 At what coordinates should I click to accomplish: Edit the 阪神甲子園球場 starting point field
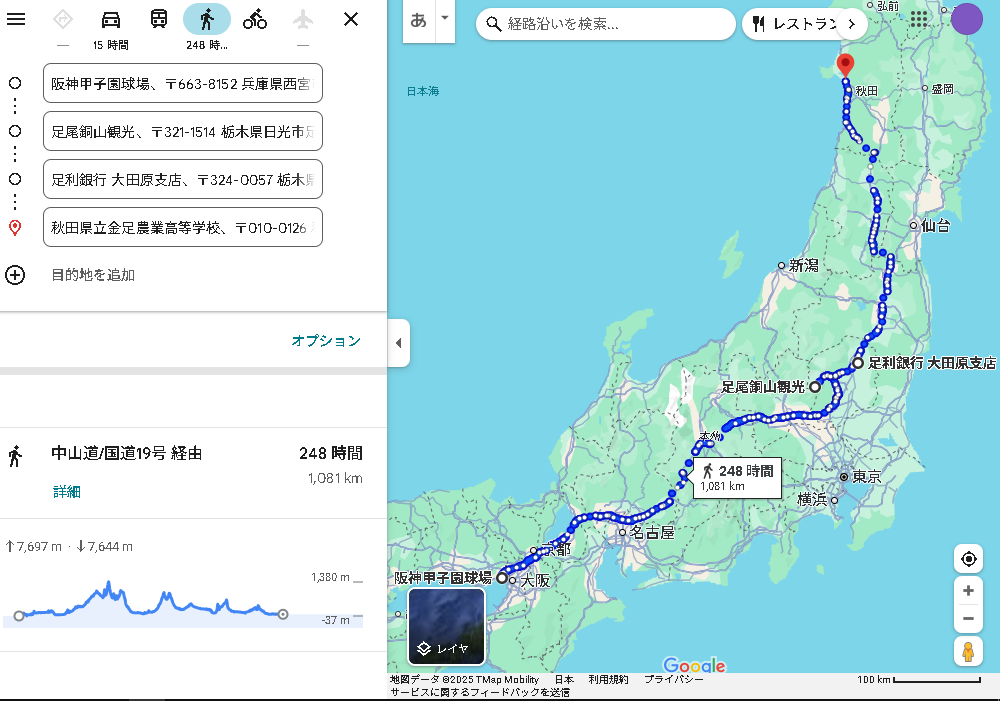(x=182, y=83)
